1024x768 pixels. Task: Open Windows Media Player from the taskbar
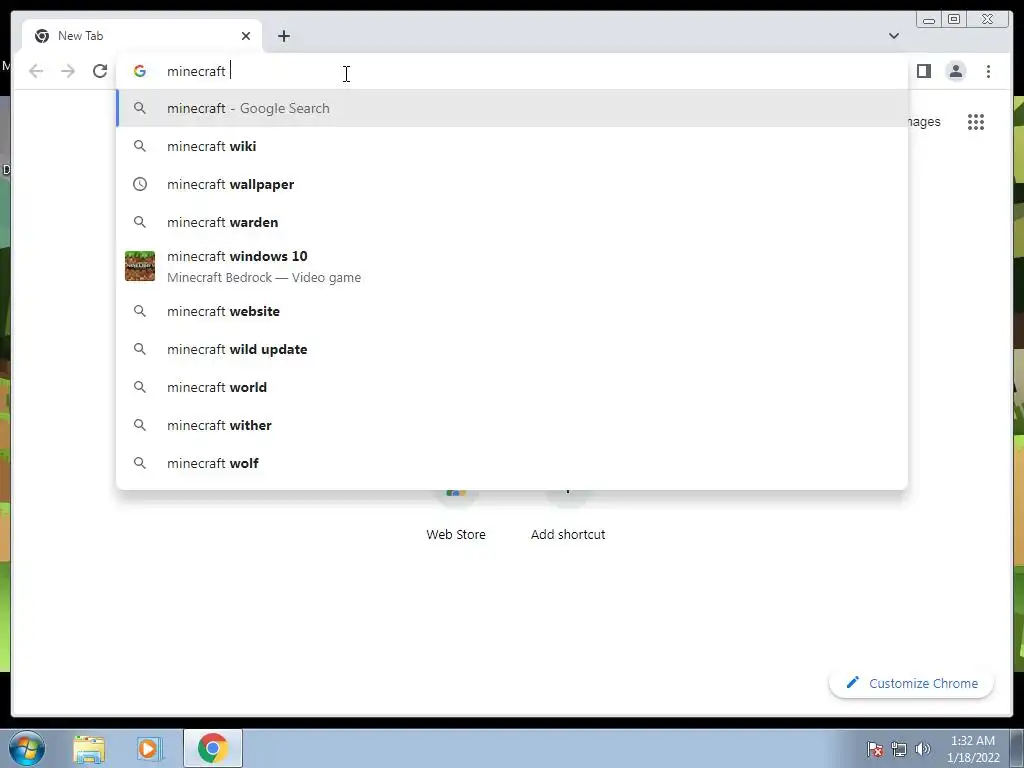(148, 748)
